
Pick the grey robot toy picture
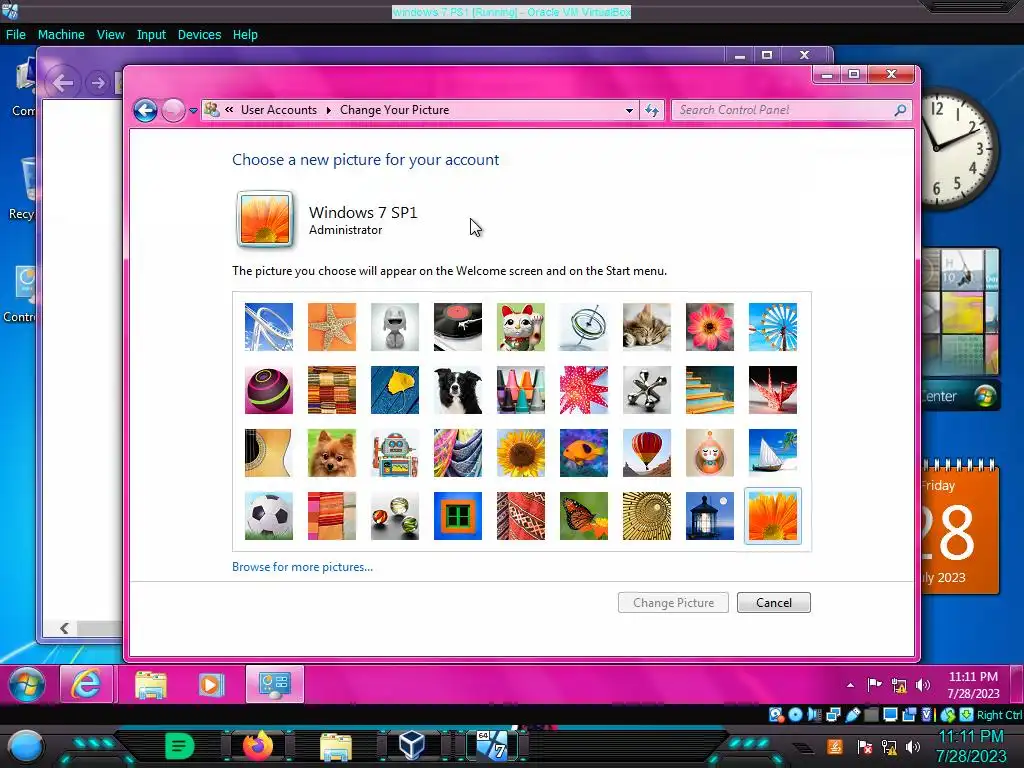pos(394,327)
